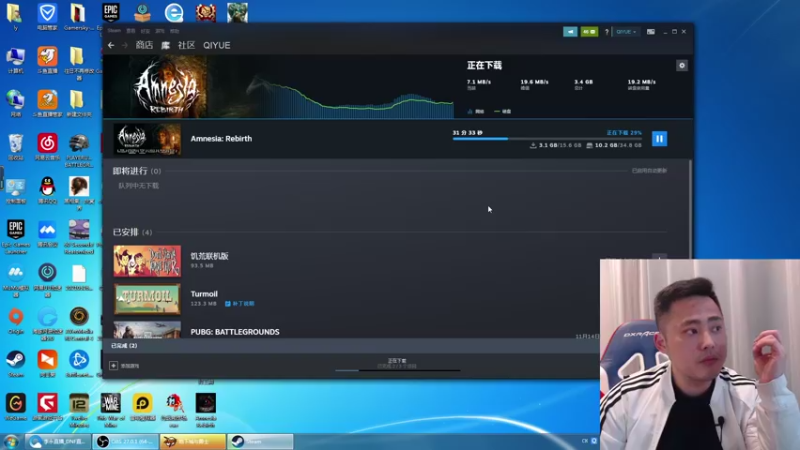The width and height of the screenshot is (800, 450).
Task: Select the Amnesia: Rebirth download title
Action: click(221, 139)
